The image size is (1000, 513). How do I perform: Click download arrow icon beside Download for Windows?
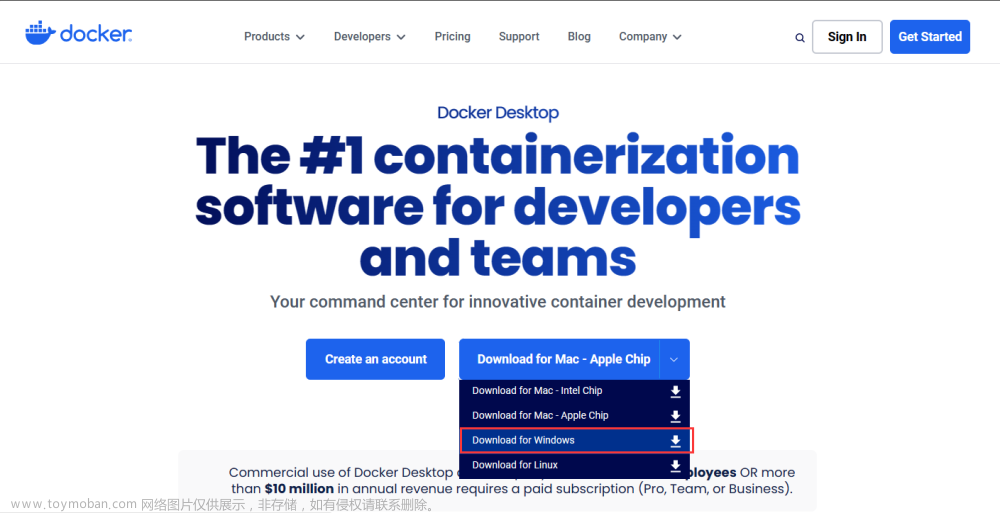pos(676,442)
